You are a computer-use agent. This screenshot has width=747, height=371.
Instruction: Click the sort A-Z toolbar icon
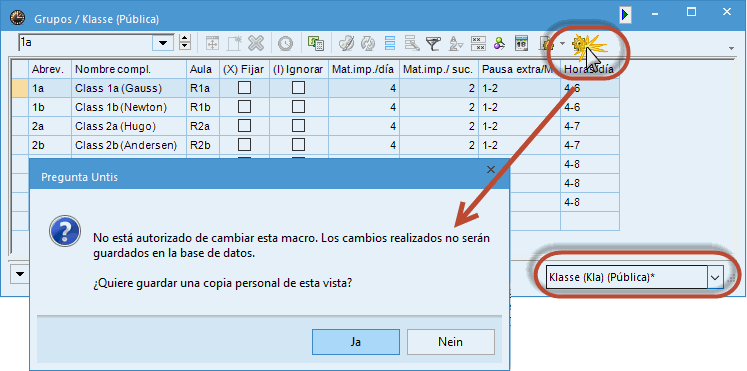456,44
